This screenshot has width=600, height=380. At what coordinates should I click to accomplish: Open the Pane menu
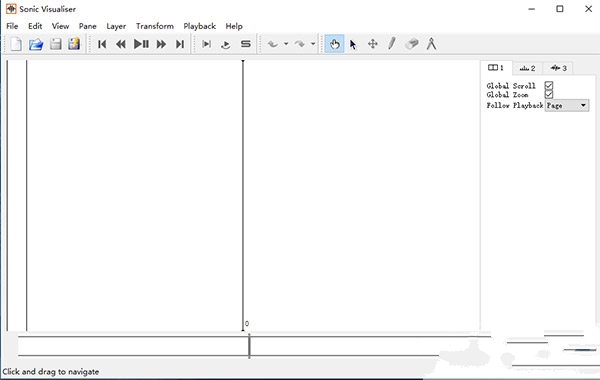coord(88,26)
